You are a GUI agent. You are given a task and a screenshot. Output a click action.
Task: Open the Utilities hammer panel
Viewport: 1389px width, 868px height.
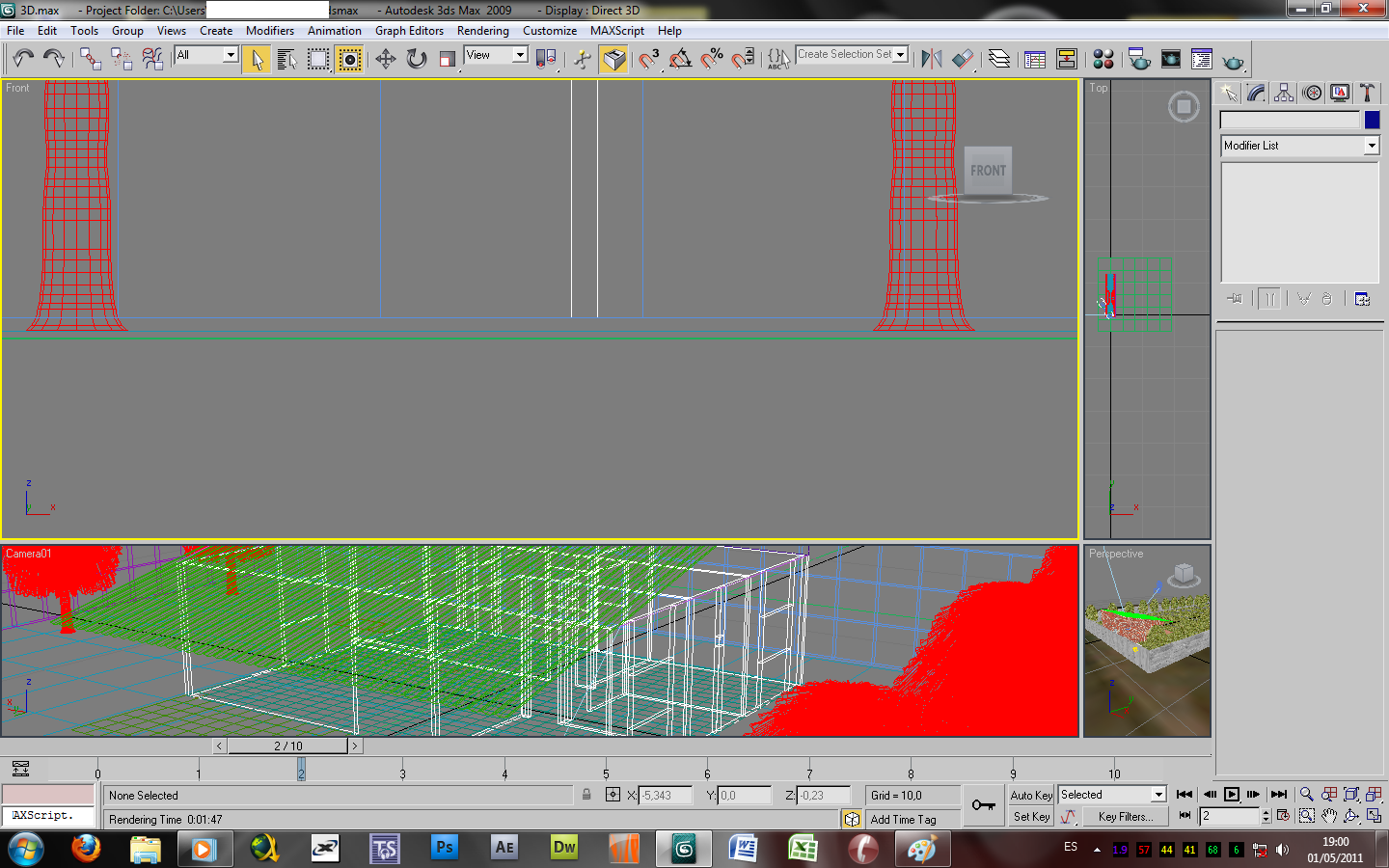pos(1367,93)
